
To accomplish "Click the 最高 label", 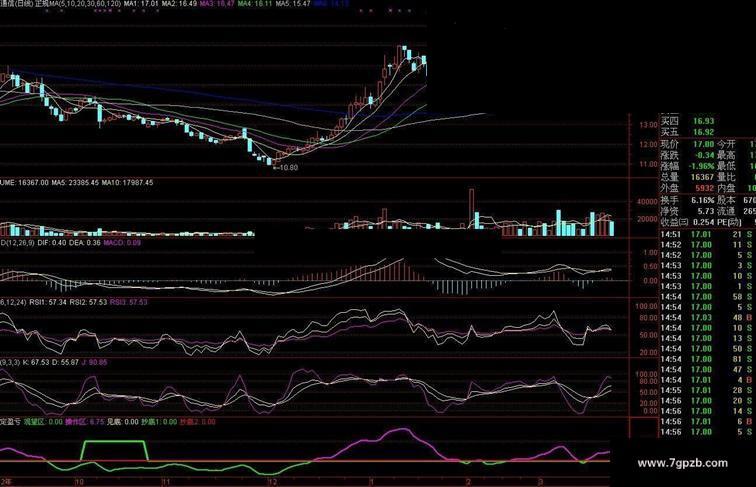I will pos(727,155).
